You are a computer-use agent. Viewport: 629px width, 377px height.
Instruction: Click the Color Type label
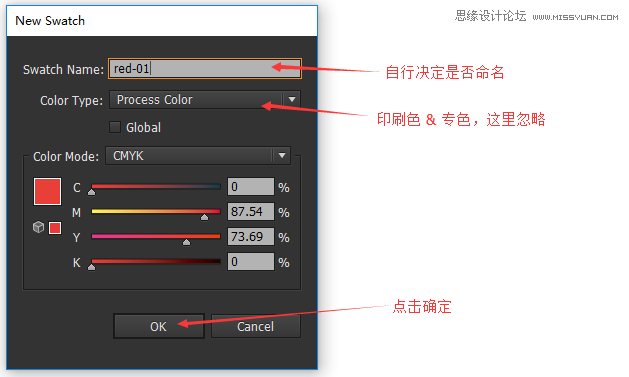(71, 101)
